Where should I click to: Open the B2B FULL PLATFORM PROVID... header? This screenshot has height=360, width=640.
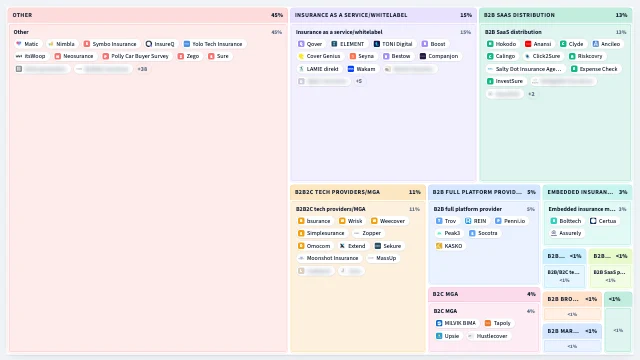point(484,192)
